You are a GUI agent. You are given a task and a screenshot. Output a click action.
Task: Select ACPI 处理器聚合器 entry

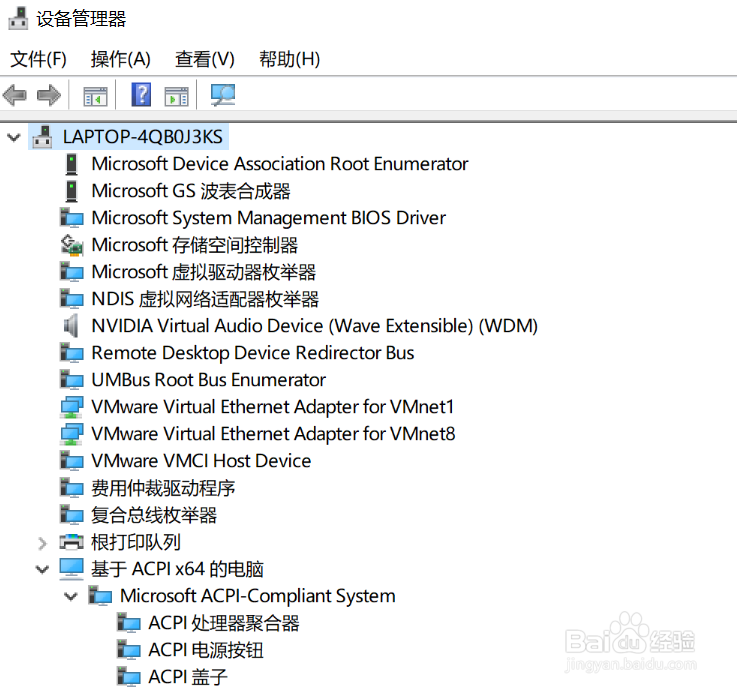[x=224, y=623]
